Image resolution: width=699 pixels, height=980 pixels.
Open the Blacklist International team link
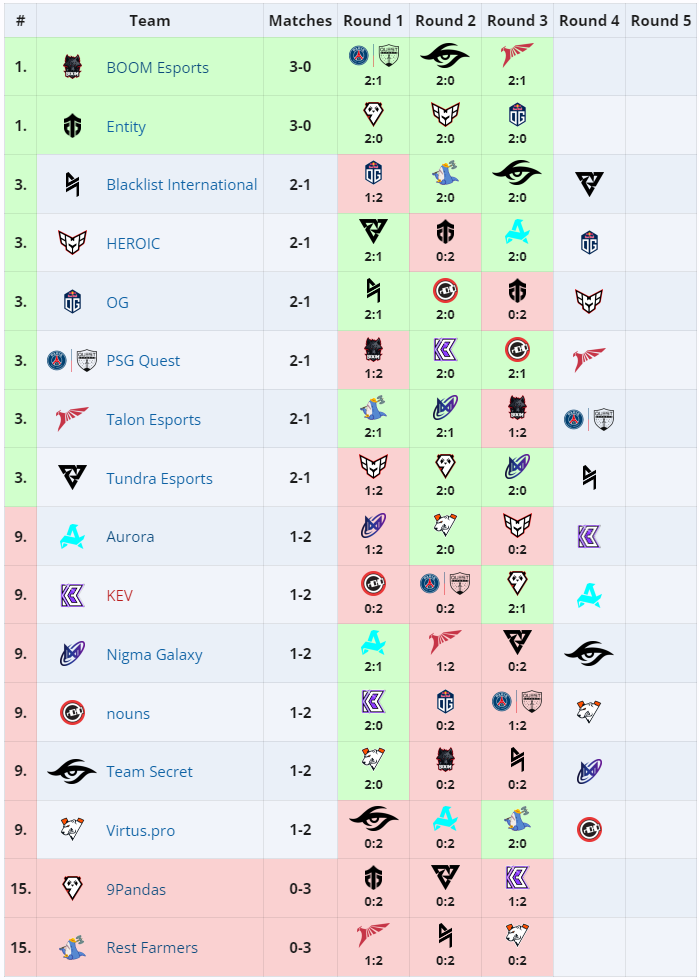coord(182,184)
